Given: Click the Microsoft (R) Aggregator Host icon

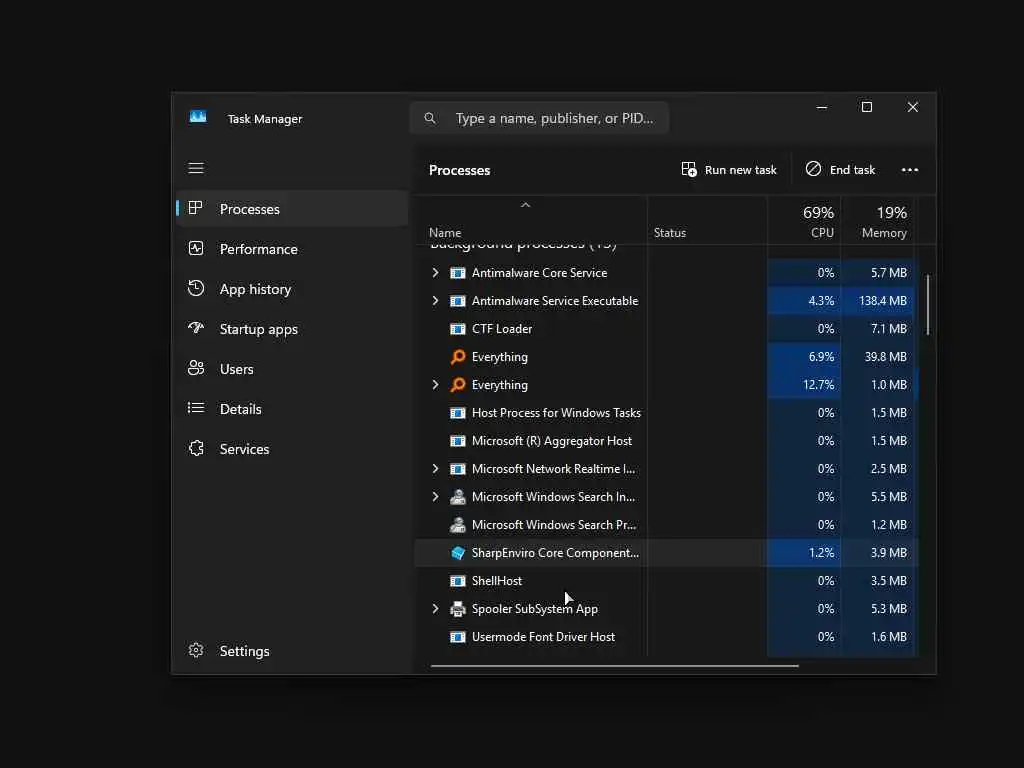Looking at the screenshot, I should pyautogui.click(x=458, y=441).
